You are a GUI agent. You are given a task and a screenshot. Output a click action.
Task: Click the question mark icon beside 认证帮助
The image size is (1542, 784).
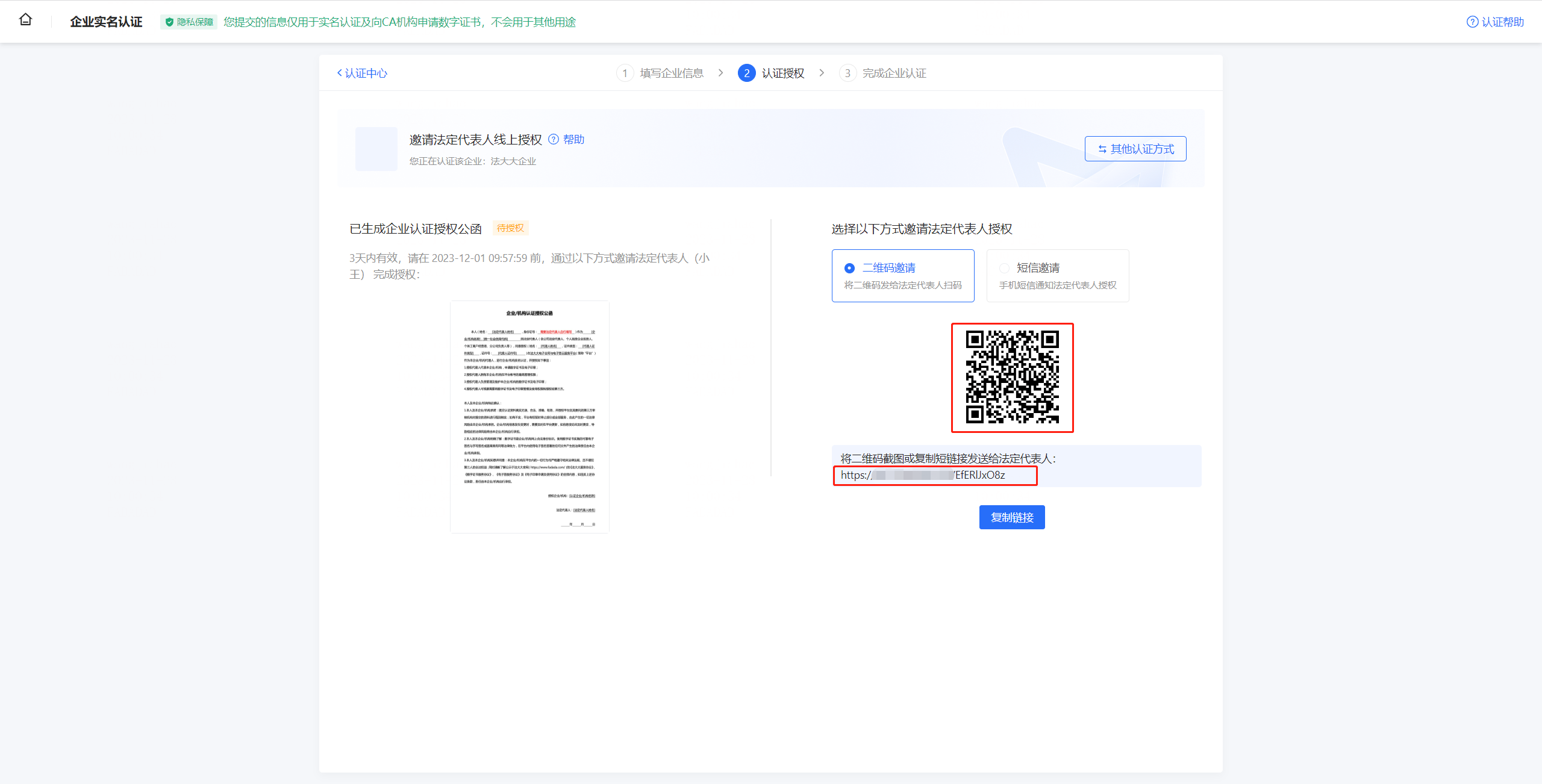coord(1472,22)
